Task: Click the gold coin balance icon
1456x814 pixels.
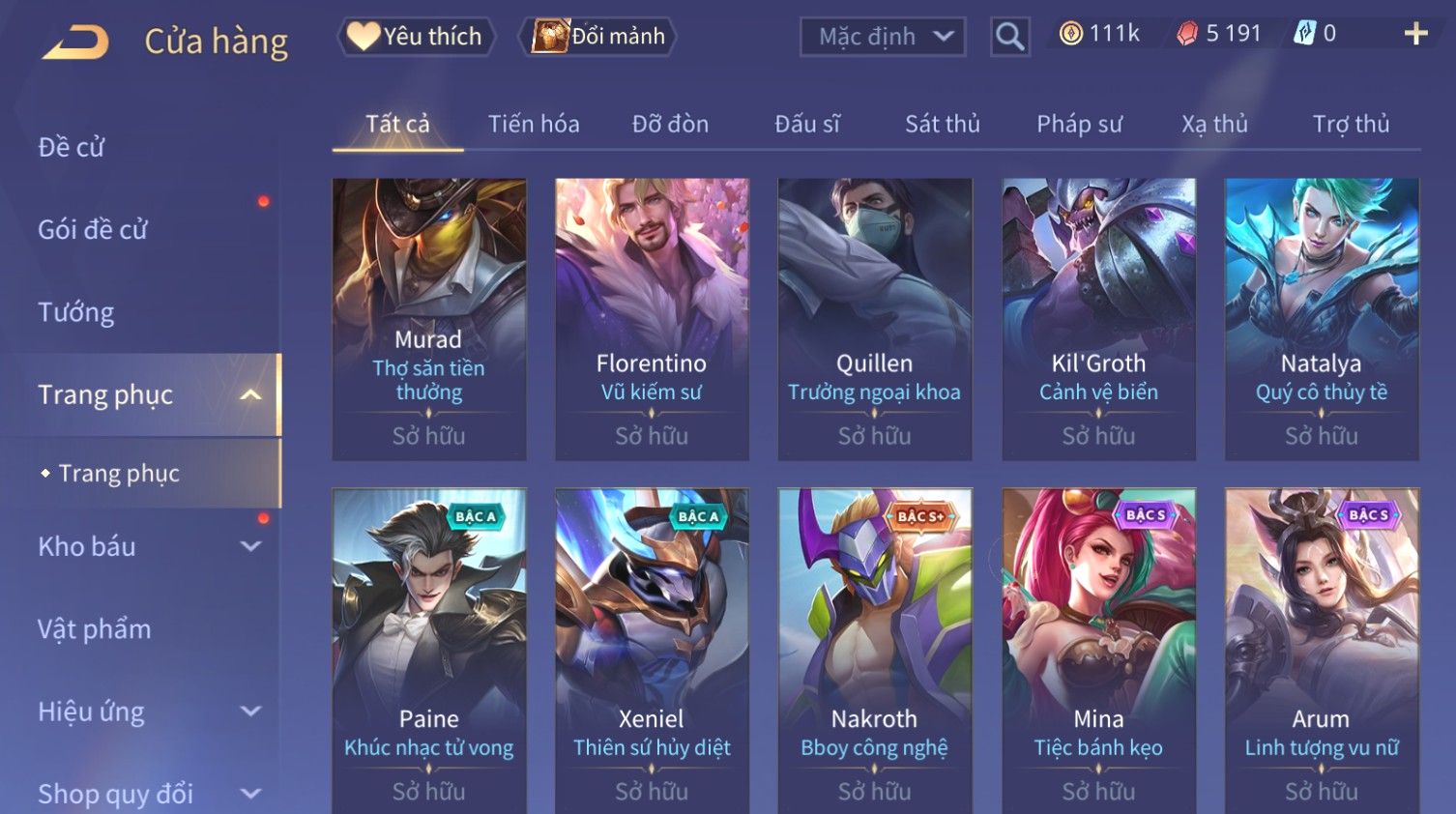Action: pos(1070,34)
